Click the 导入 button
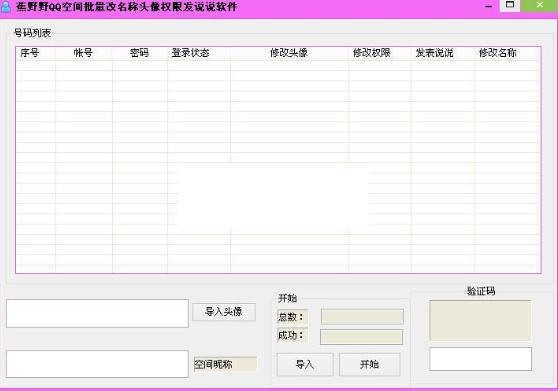Viewport: 558px width, 391px height. (x=305, y=364)
